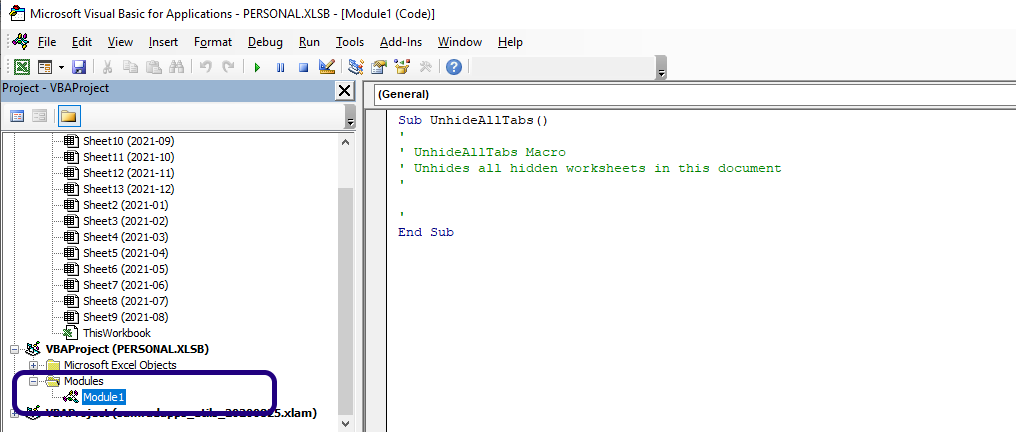The image size is (1016, 432).
Task: Click the Reset stop square icon
Action: pyautogui.click(x=303, y=67)
